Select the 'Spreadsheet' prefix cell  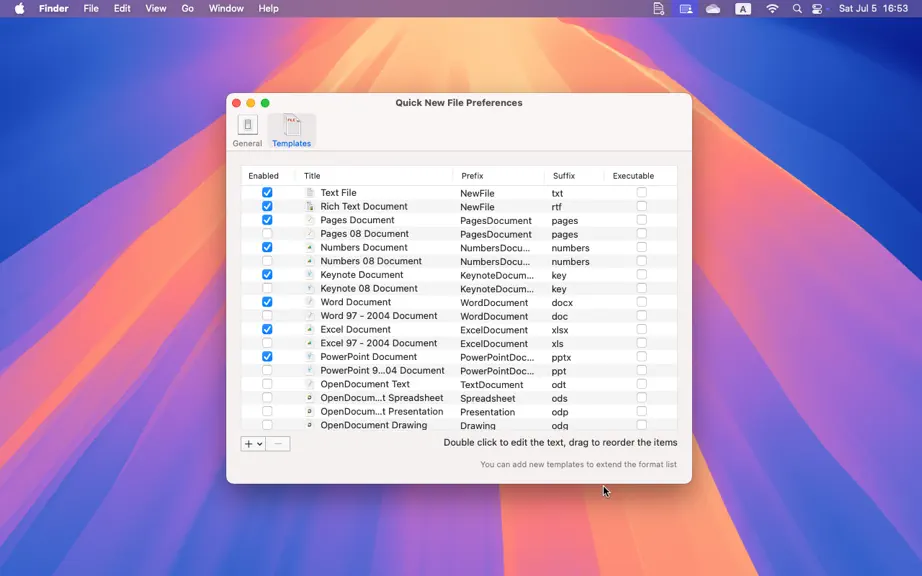[x=487, y=398]
